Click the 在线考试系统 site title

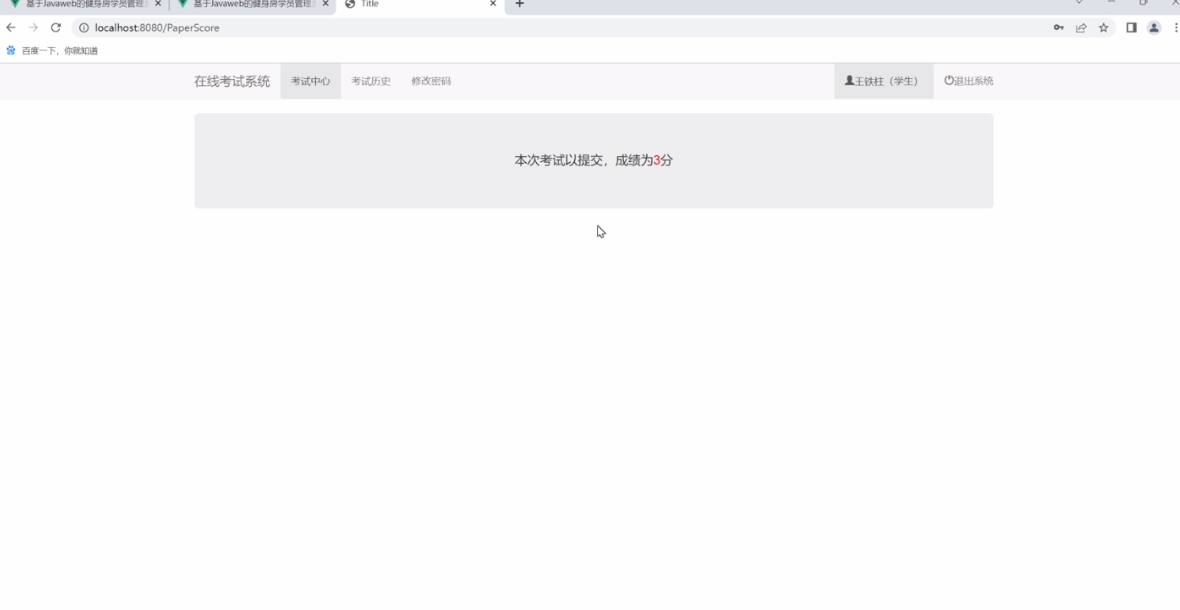pyautogui.click(x=232, y=80)
